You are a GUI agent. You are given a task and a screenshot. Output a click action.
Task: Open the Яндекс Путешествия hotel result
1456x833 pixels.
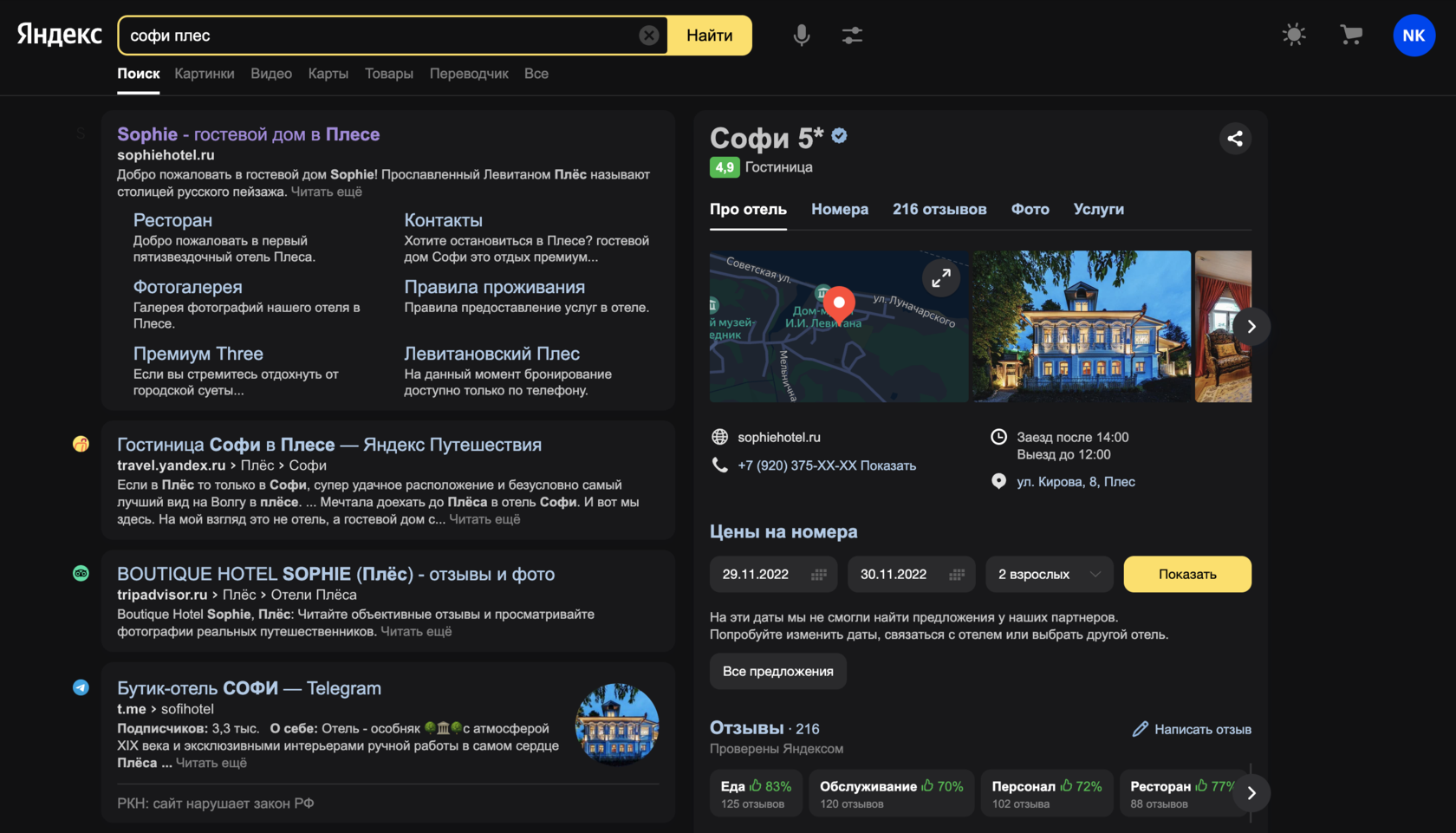[329, 445]
